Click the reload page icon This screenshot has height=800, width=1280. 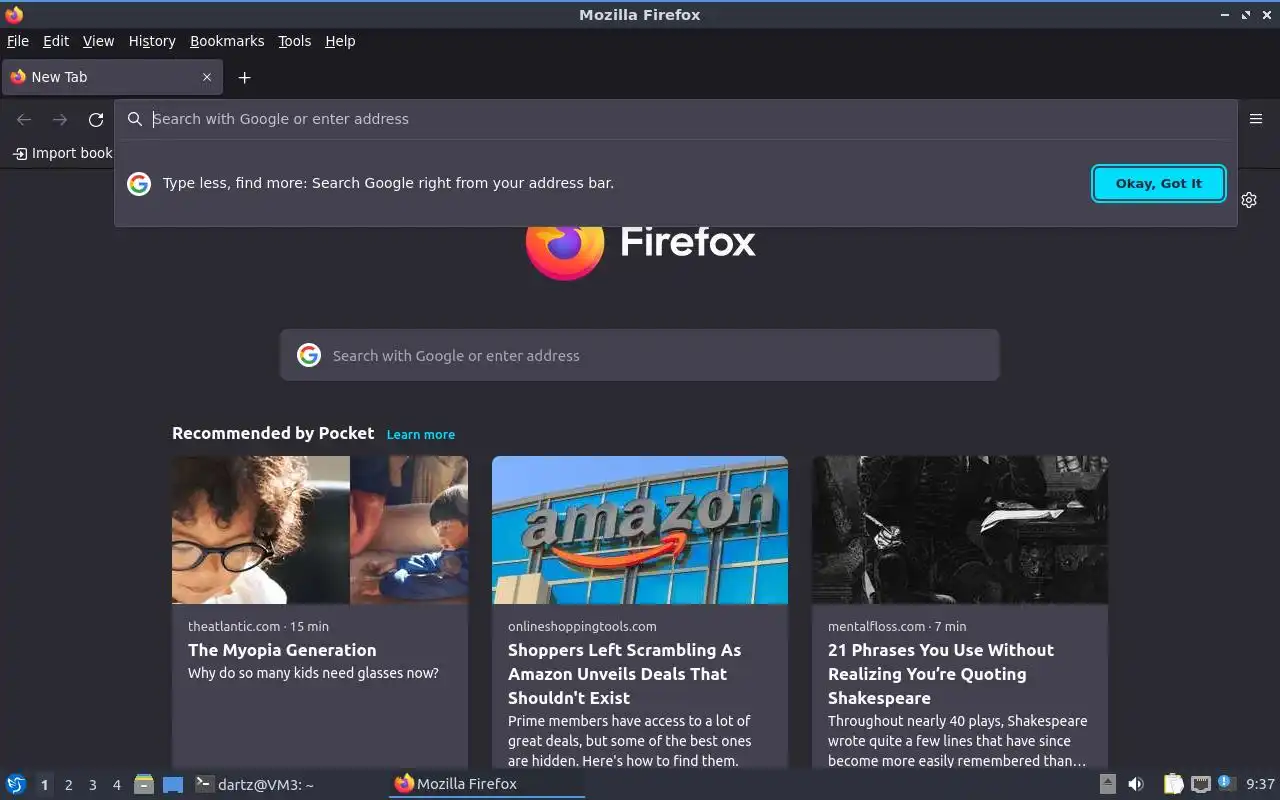[96, 120]
